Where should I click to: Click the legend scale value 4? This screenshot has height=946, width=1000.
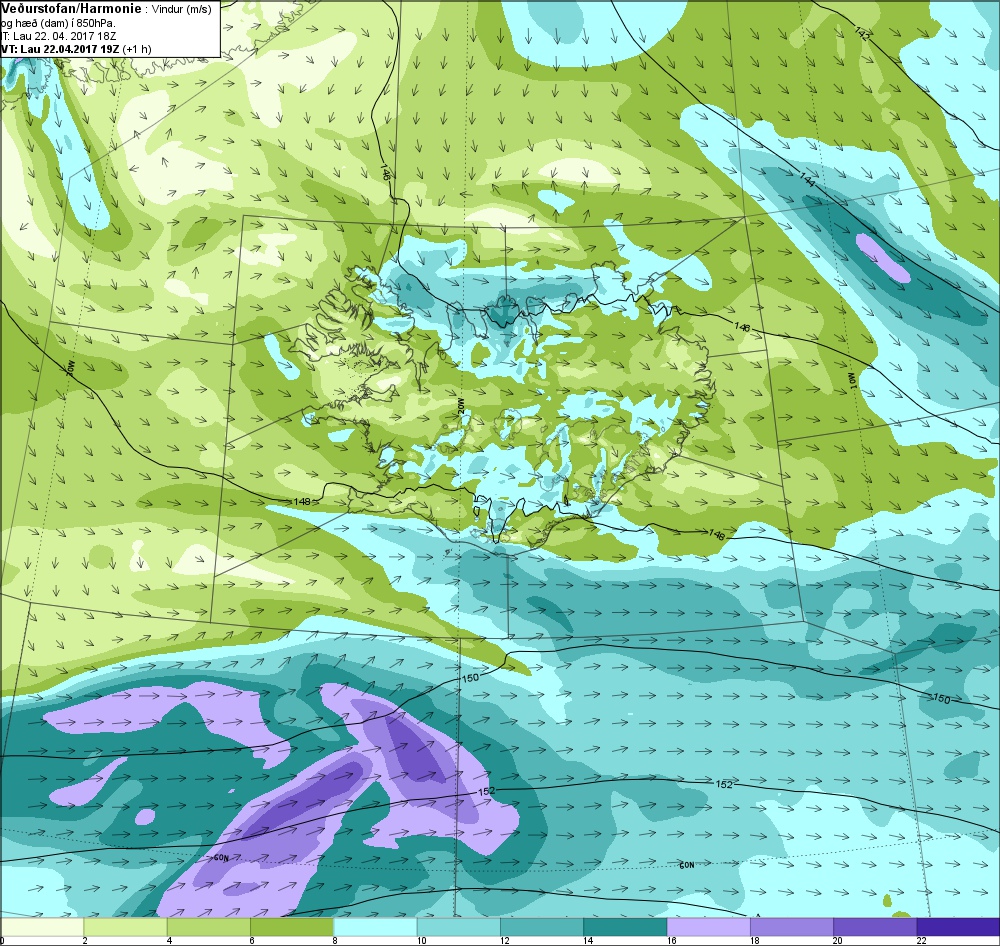[168, 940]
